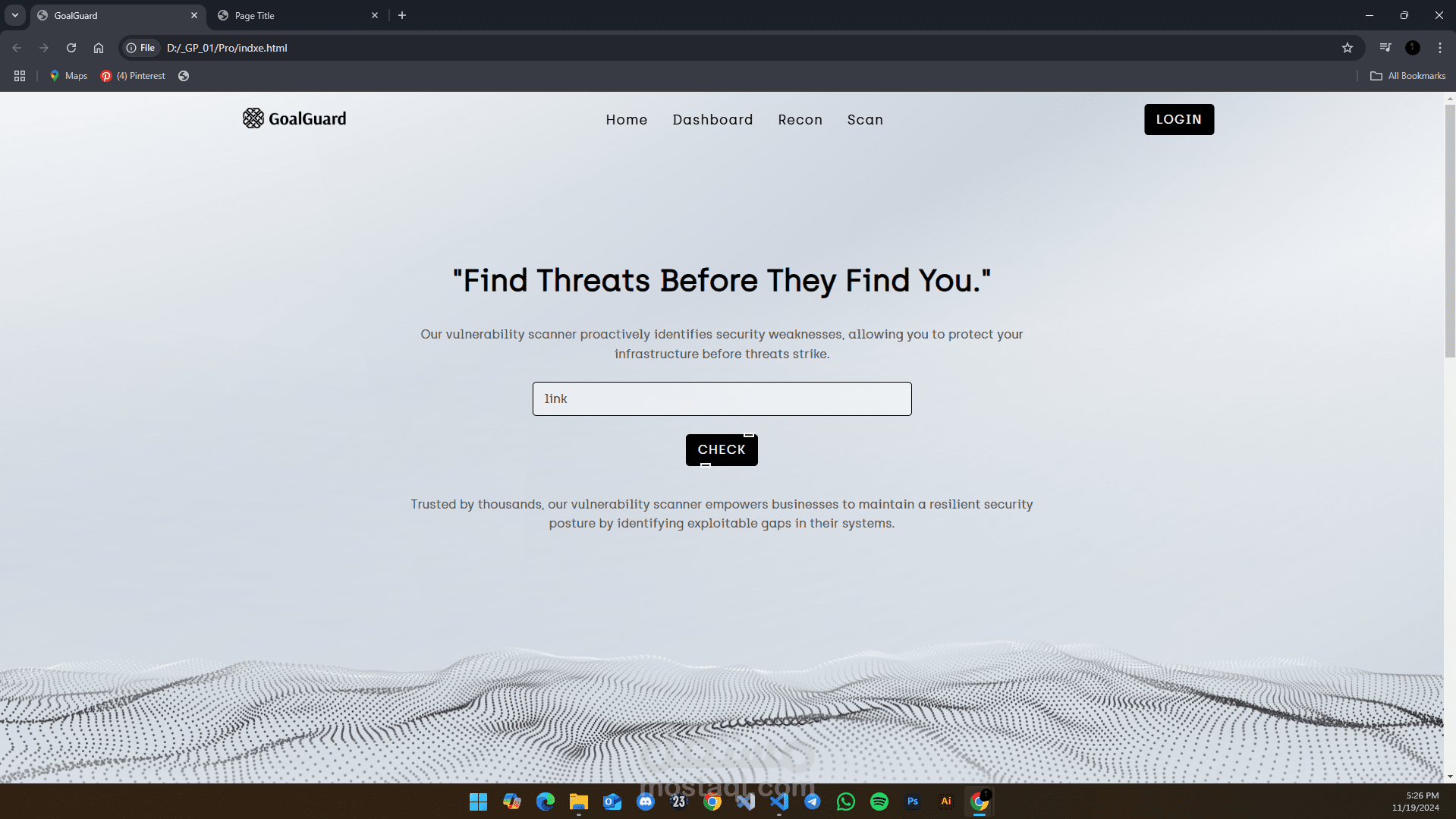Image resolution: width=1456 pixels, height=819 pixels.
Task: Open the clock and date panel
Action: [1415, 802]
